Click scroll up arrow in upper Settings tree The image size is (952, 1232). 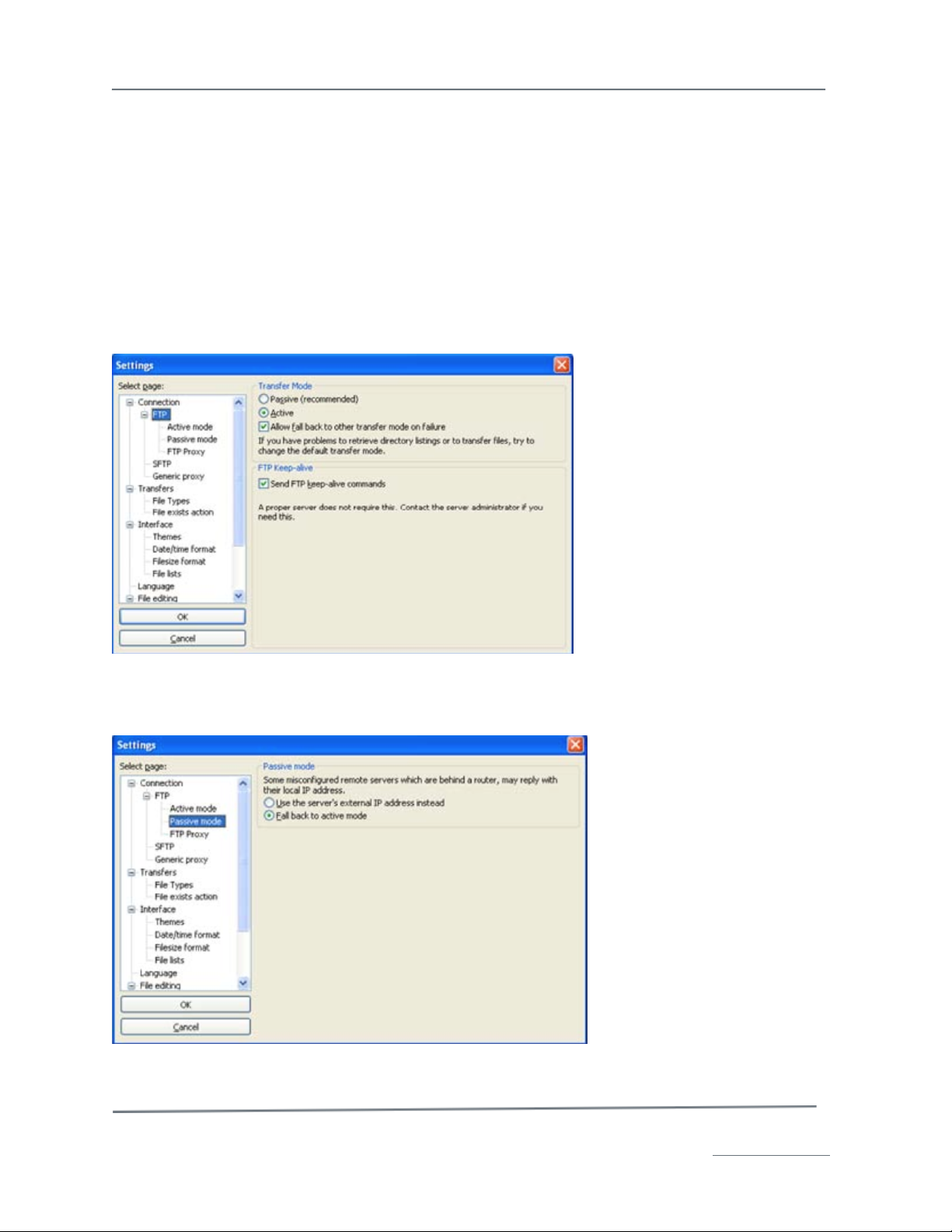[239, 403]
